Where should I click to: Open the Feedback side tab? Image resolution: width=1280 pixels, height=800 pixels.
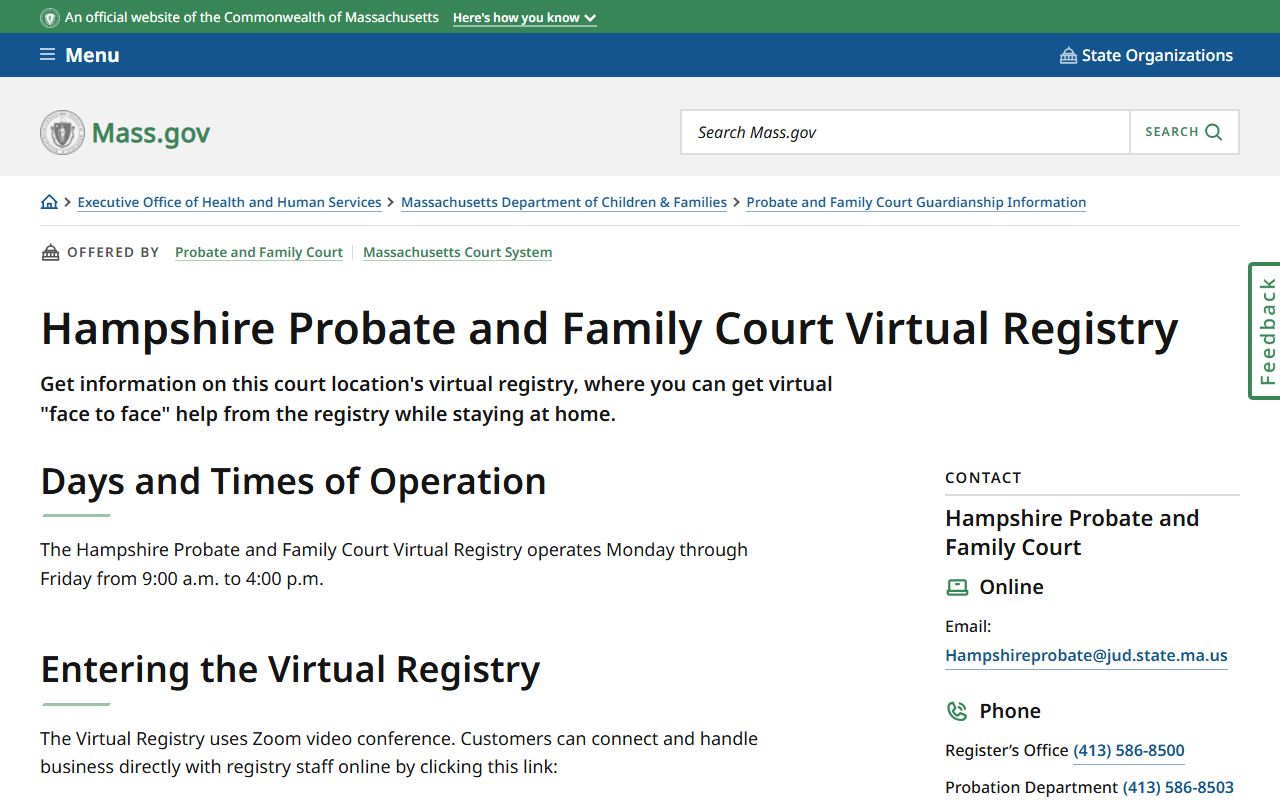tap(1265, 331)
